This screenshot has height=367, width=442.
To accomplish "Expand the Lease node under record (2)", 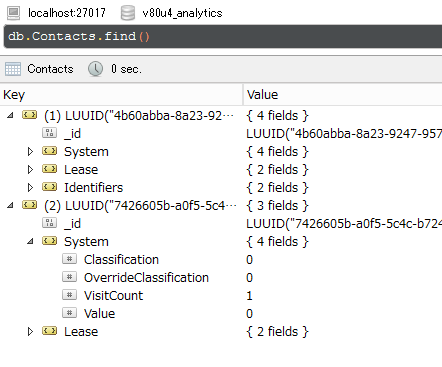I will point(30,332).
